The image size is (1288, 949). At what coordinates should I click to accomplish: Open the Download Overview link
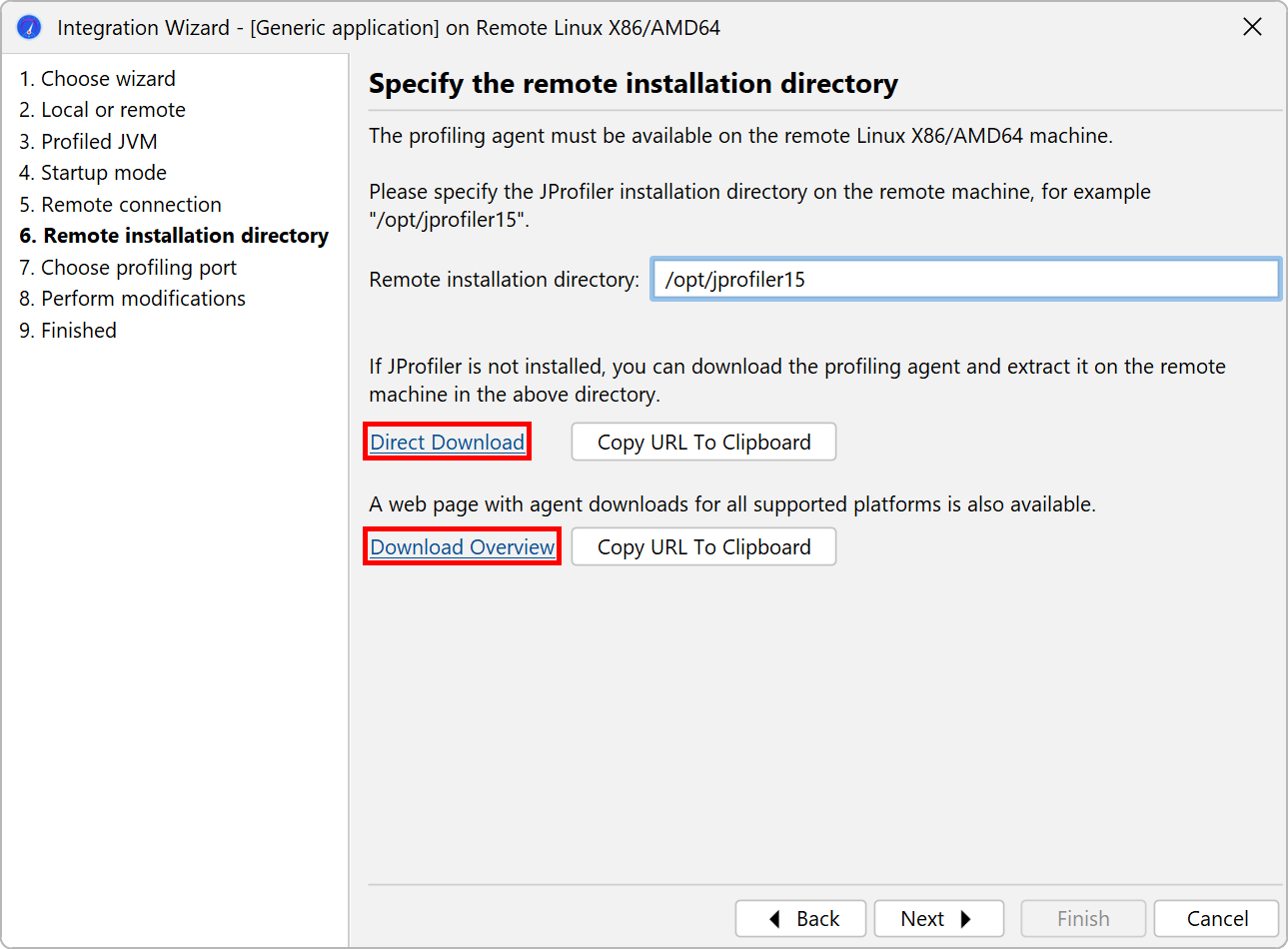pyautogui.click(x=463, y=546)
